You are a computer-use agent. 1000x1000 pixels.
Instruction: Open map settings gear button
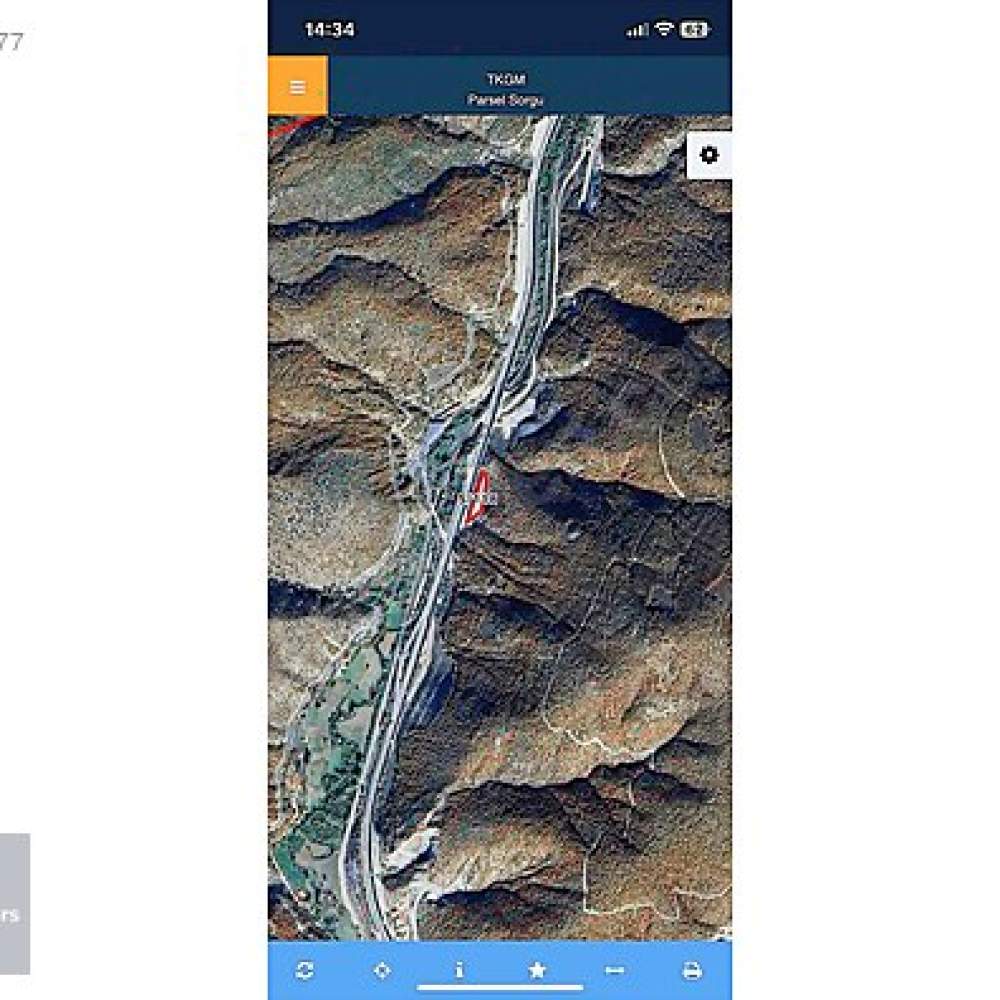(x=709, y=155)
